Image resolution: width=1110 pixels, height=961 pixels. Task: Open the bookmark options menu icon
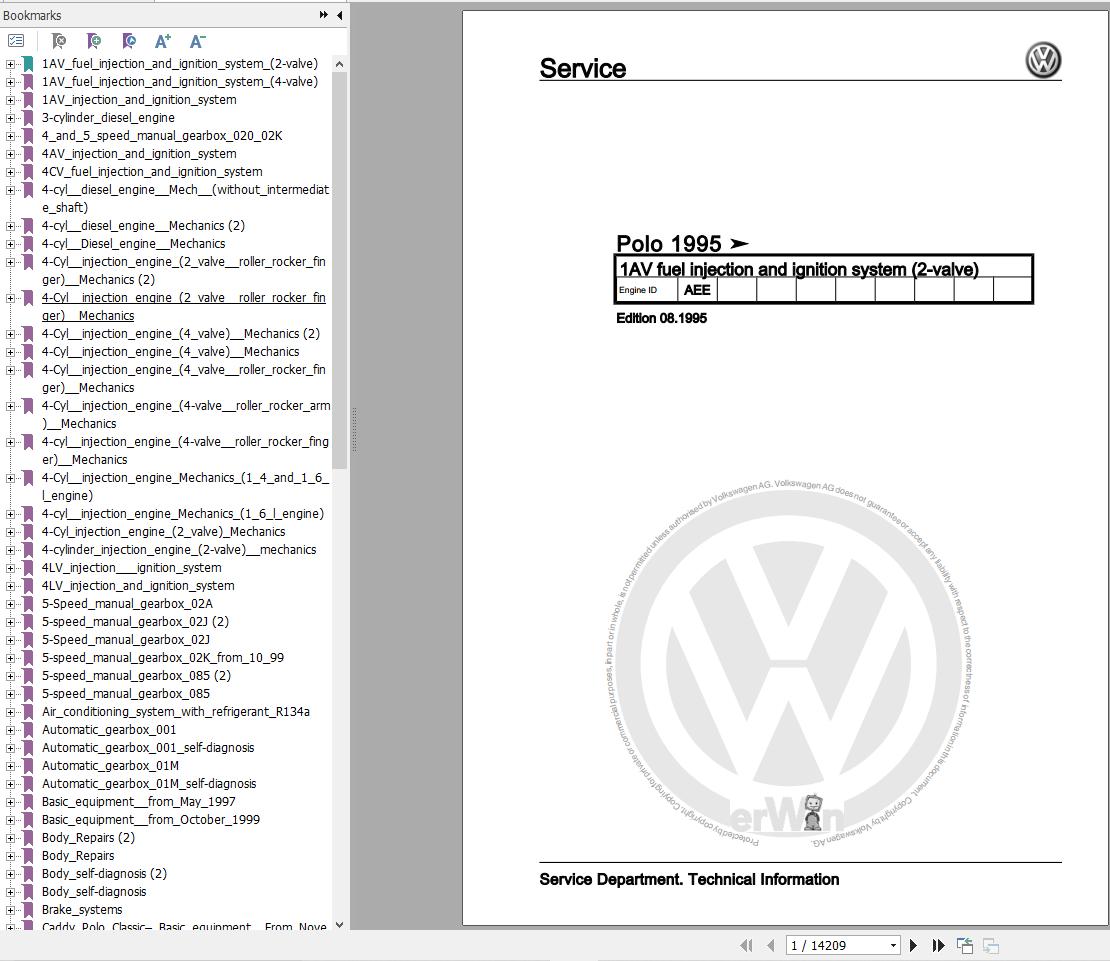click(16, 41)
